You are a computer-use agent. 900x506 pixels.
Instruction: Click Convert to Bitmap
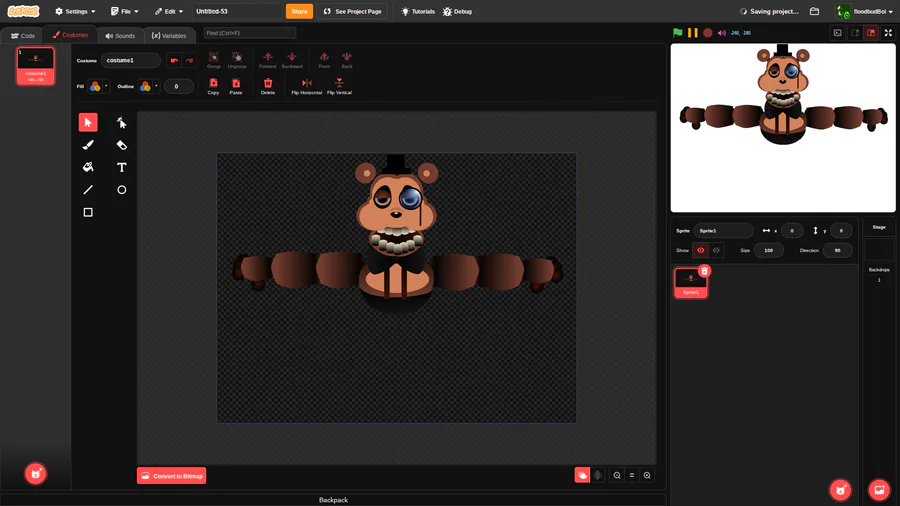pos(172,476)
